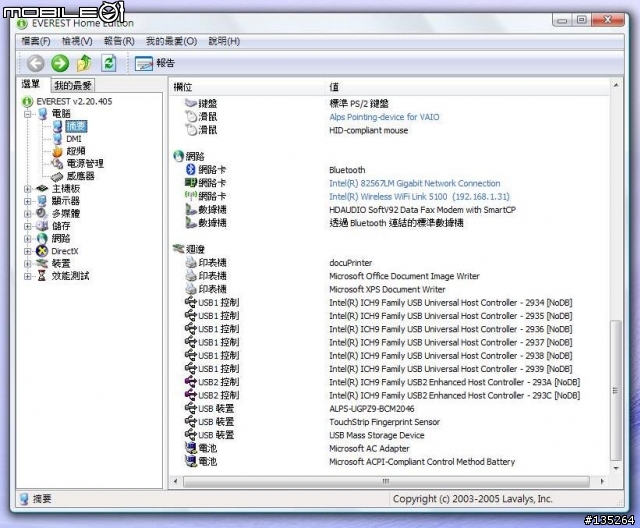This screenshot has height=528, width=640.
Task: Expand the 顯示器 tree node
Action: point(27,201)
